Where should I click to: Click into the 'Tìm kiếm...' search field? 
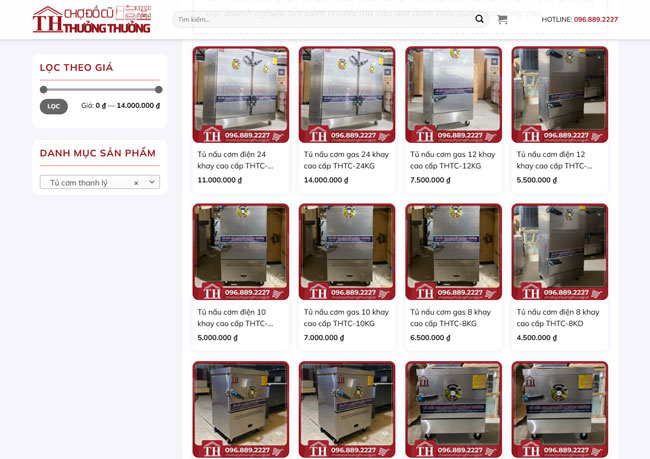click(320, 19)
